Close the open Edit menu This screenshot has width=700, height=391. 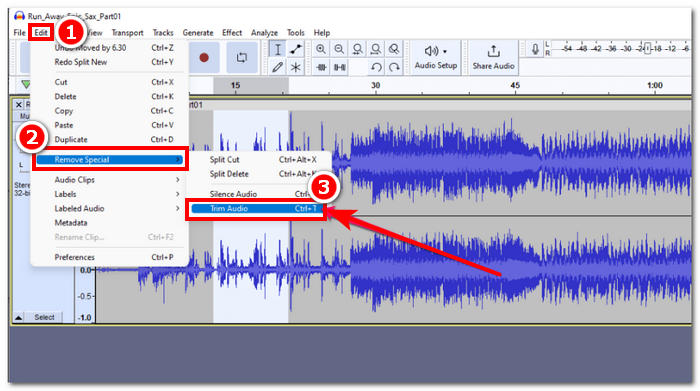[41, 33]
